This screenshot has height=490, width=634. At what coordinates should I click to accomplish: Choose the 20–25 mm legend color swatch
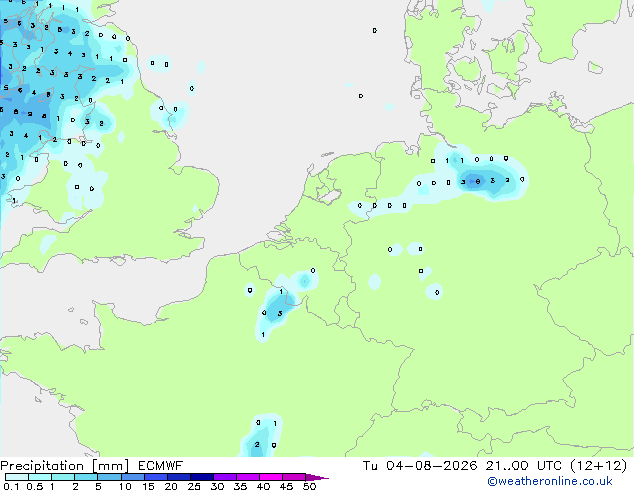[x=179, y=477]
